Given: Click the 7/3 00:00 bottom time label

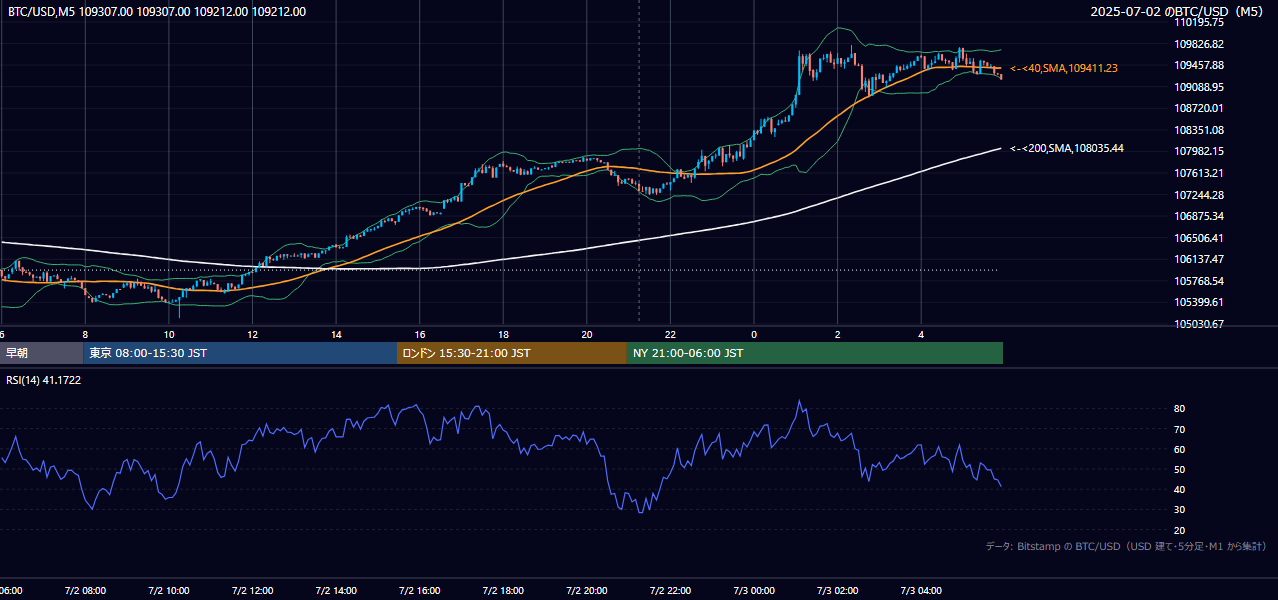Looking at the screenshot, I should (x=754, y=591).
